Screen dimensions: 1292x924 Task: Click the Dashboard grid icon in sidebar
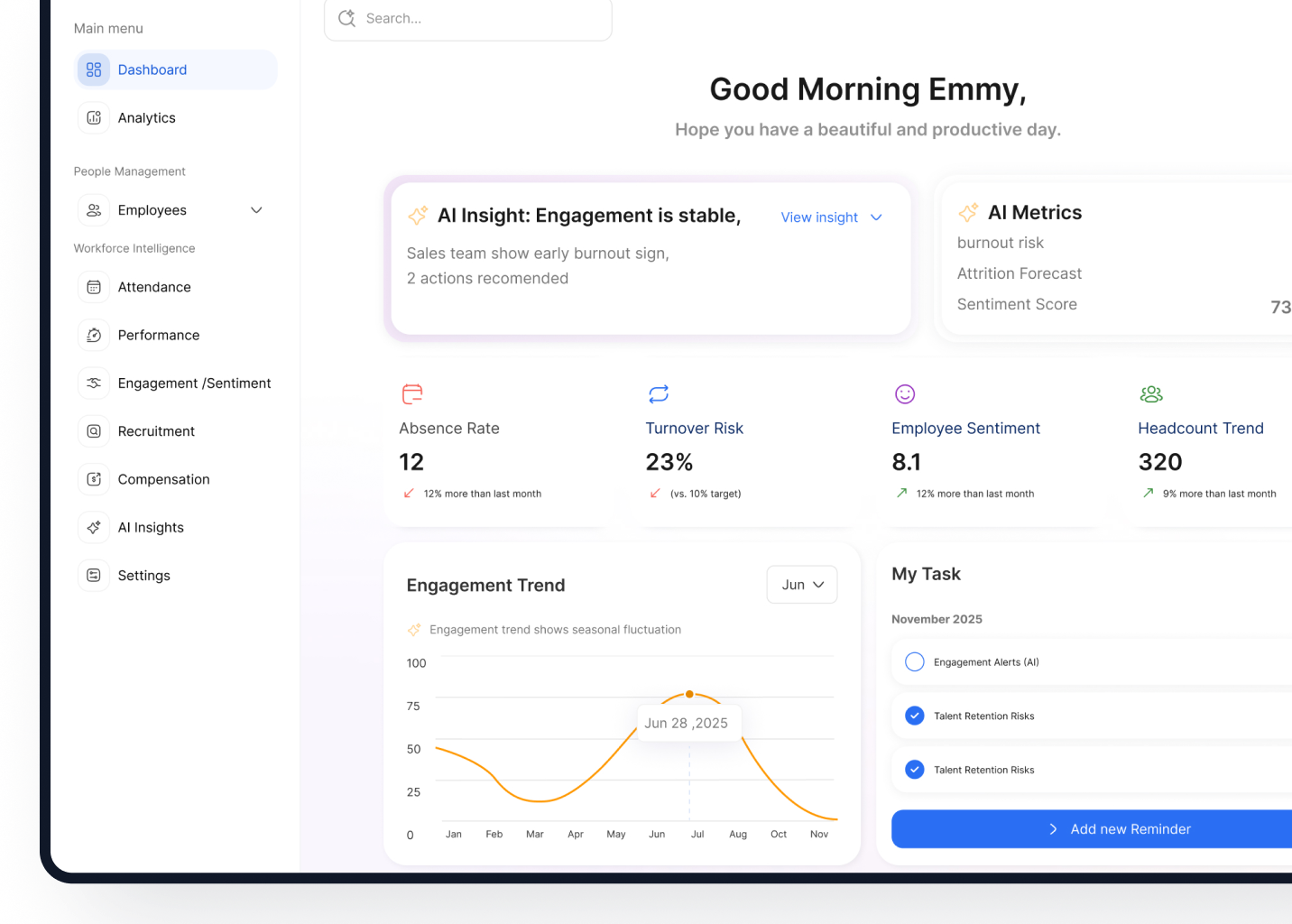(x=94, y=69)
